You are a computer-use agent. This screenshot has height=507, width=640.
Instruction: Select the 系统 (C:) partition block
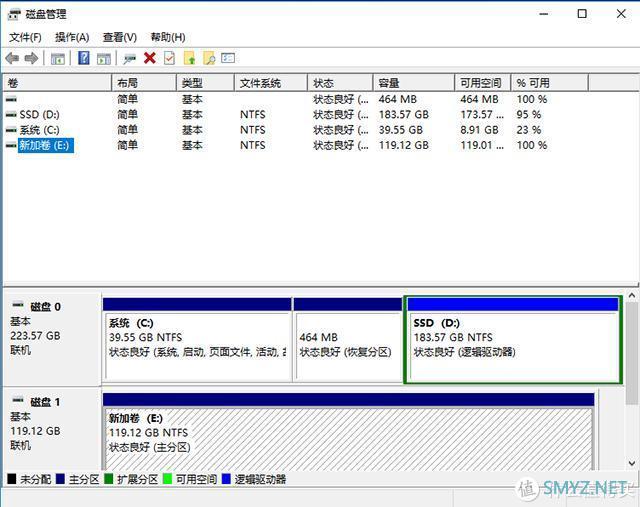click(x=197, y=340)
